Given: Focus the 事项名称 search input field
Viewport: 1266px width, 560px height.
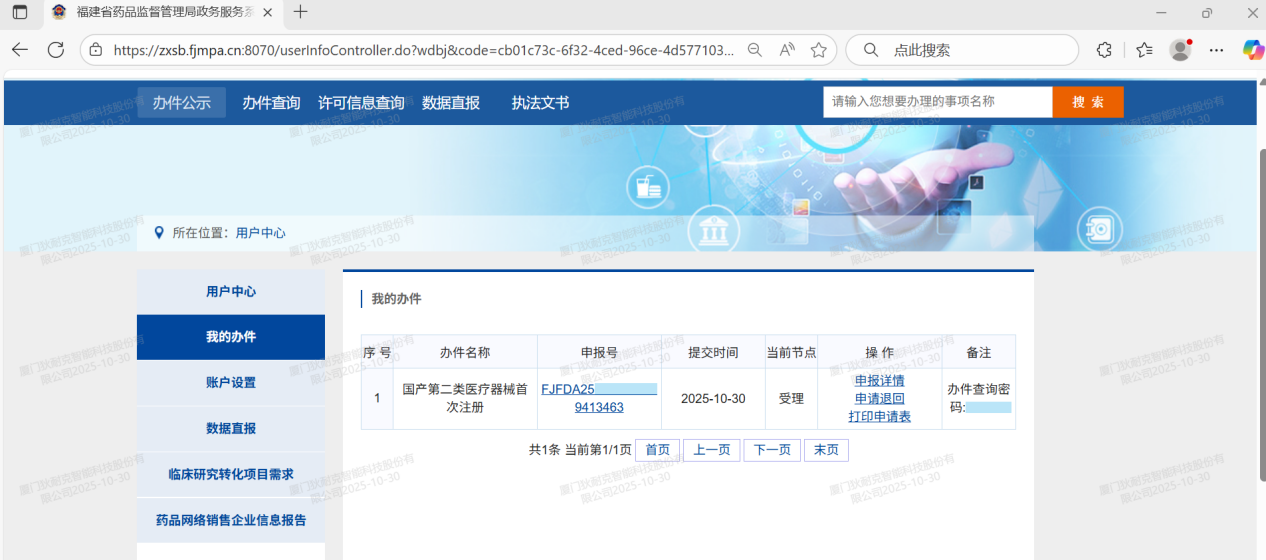Looking at the screenshot, I should point(937,102).
